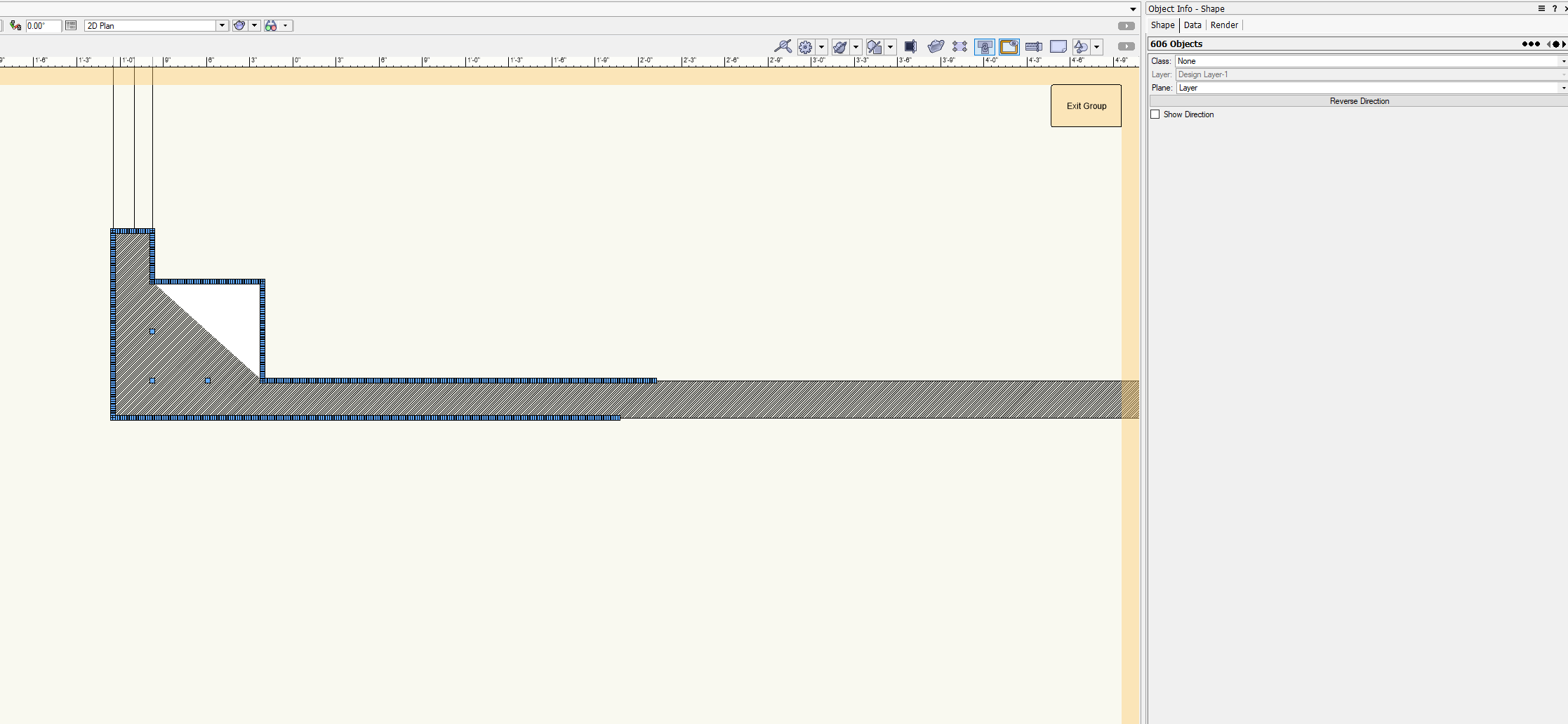Select the flyover/zoom tool in the render toolbar
This screenshot has width=1568, height=724.
[783, 46]
